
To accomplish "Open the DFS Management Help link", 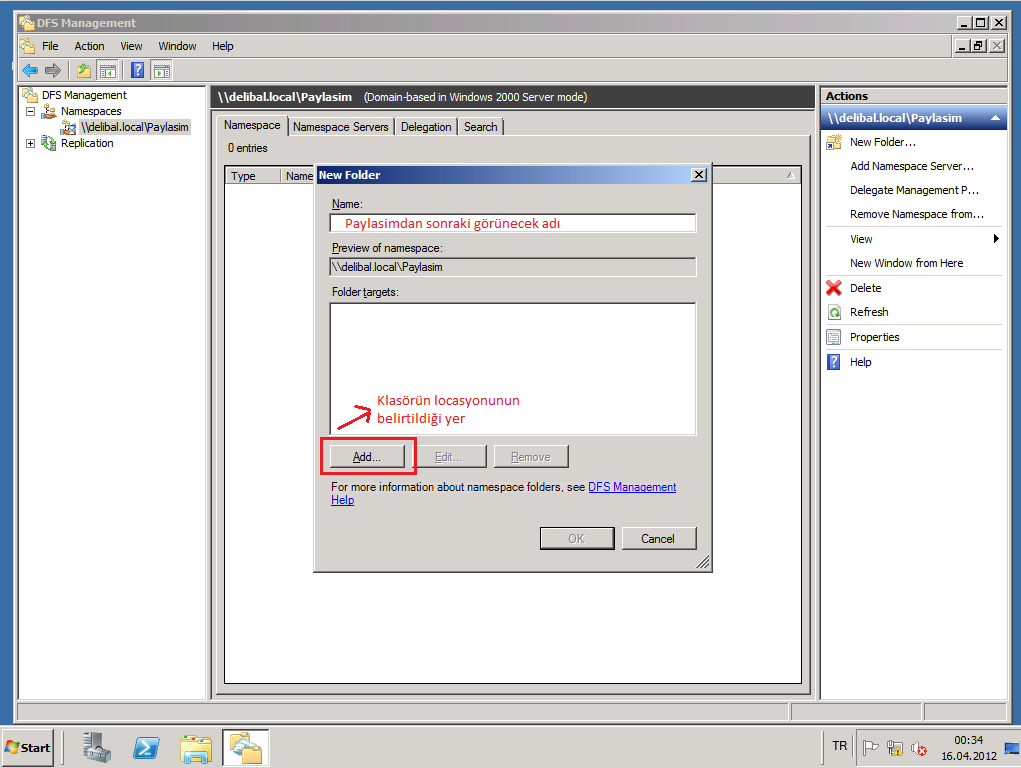I will pos(631,487).
